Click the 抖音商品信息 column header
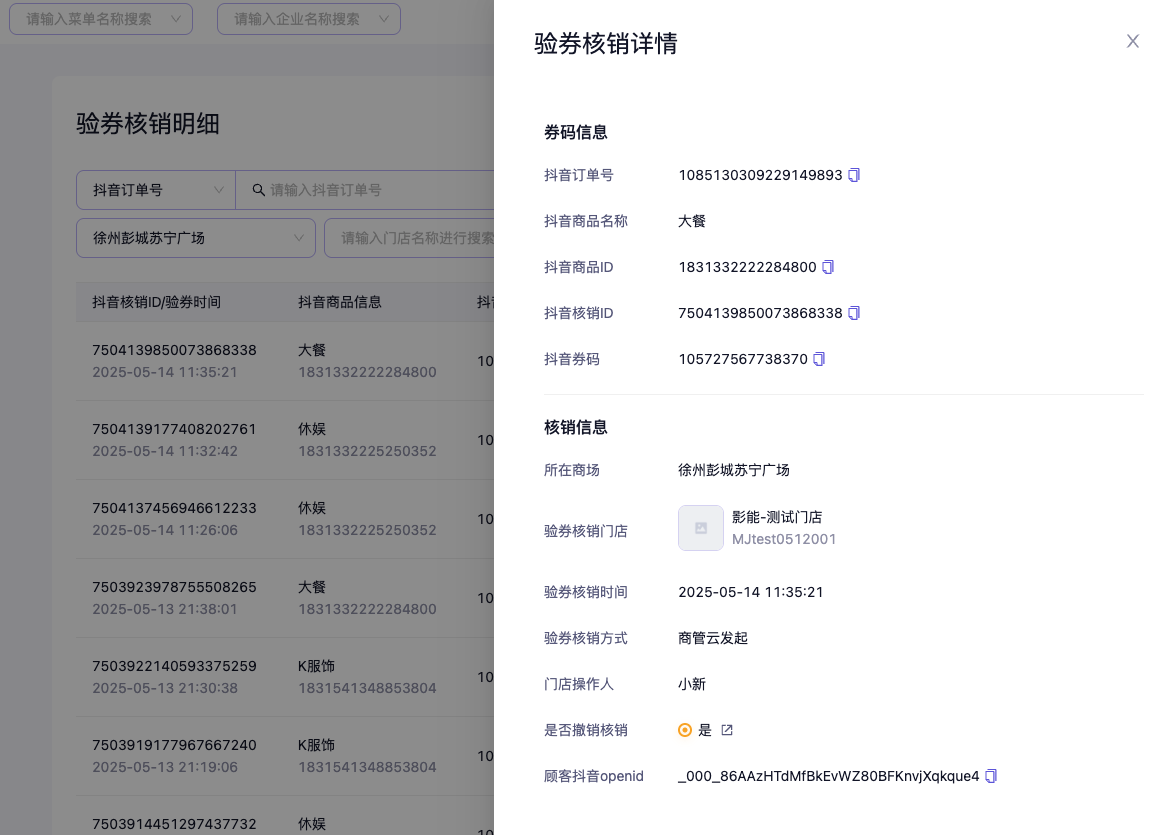The height and width of the screenshot is (835, 1163). tap(340, 302)
